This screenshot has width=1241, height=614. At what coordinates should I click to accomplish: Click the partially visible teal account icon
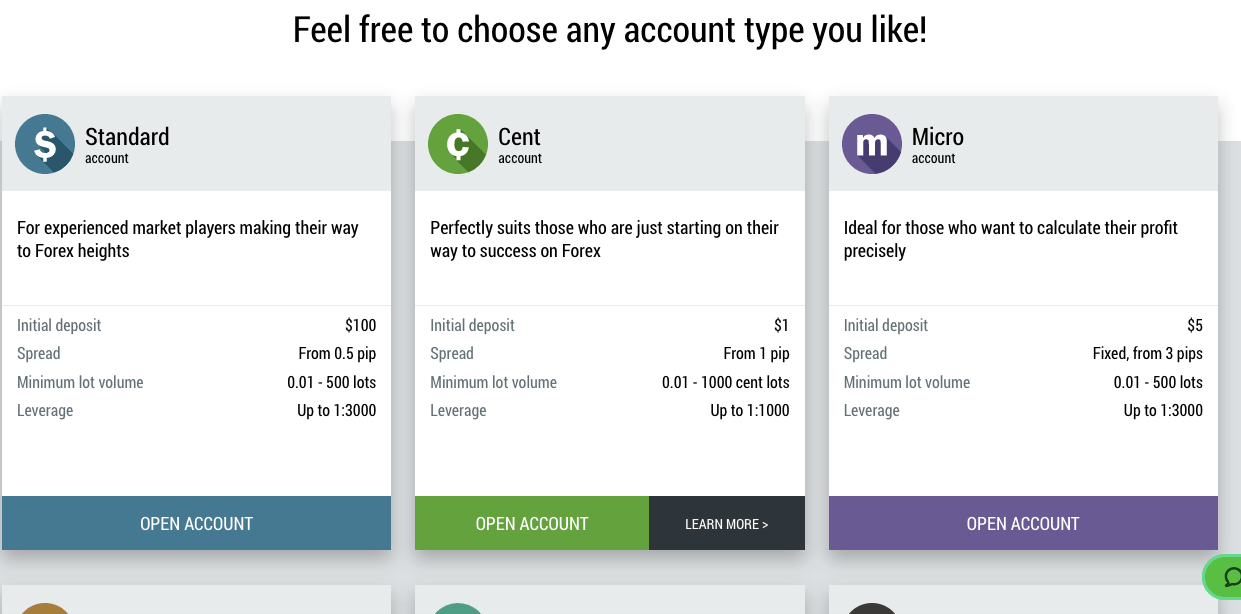coord(458,607)
